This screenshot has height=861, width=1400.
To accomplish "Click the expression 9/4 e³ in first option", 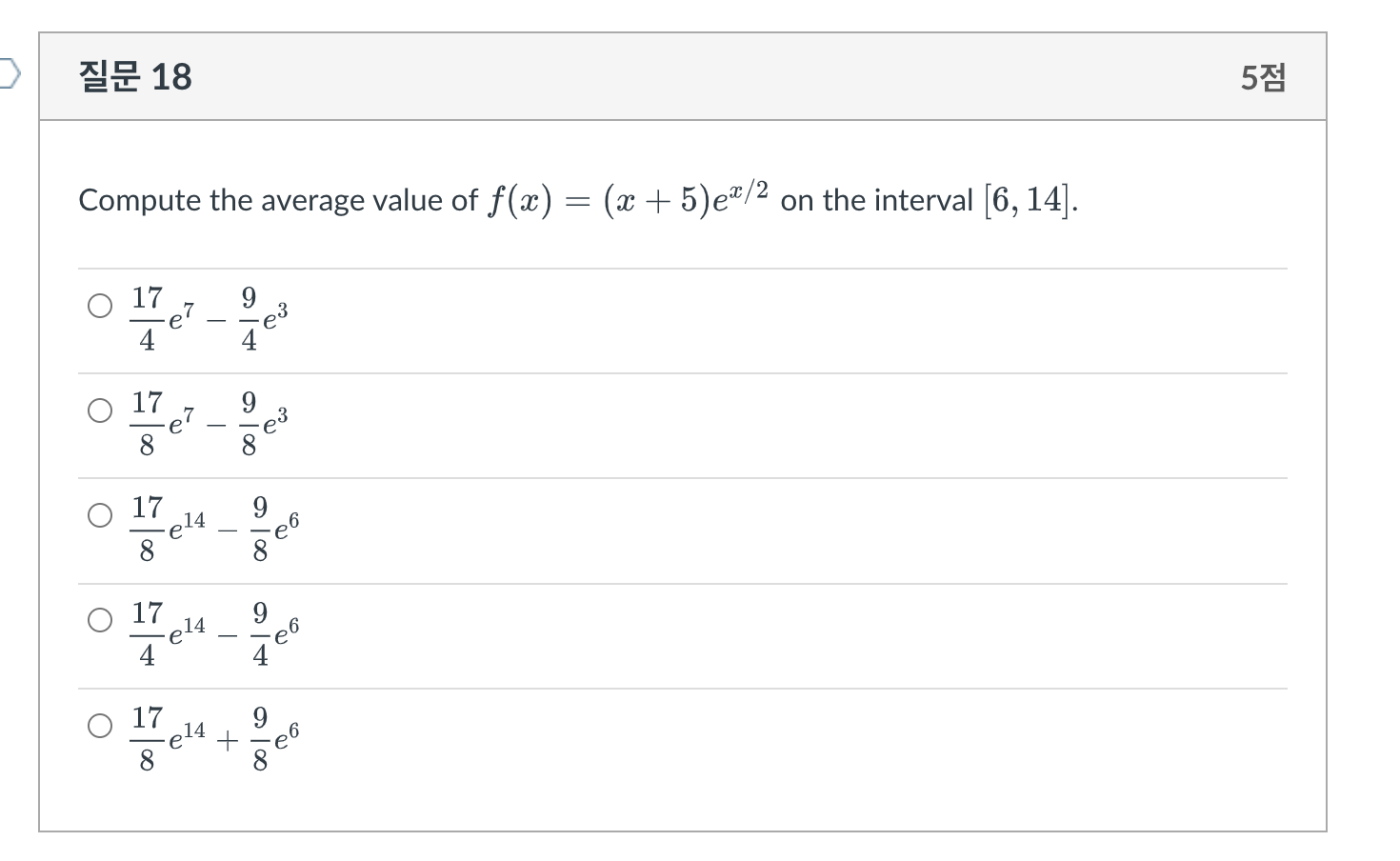I will pyautogui.click(x=264, y=319).
